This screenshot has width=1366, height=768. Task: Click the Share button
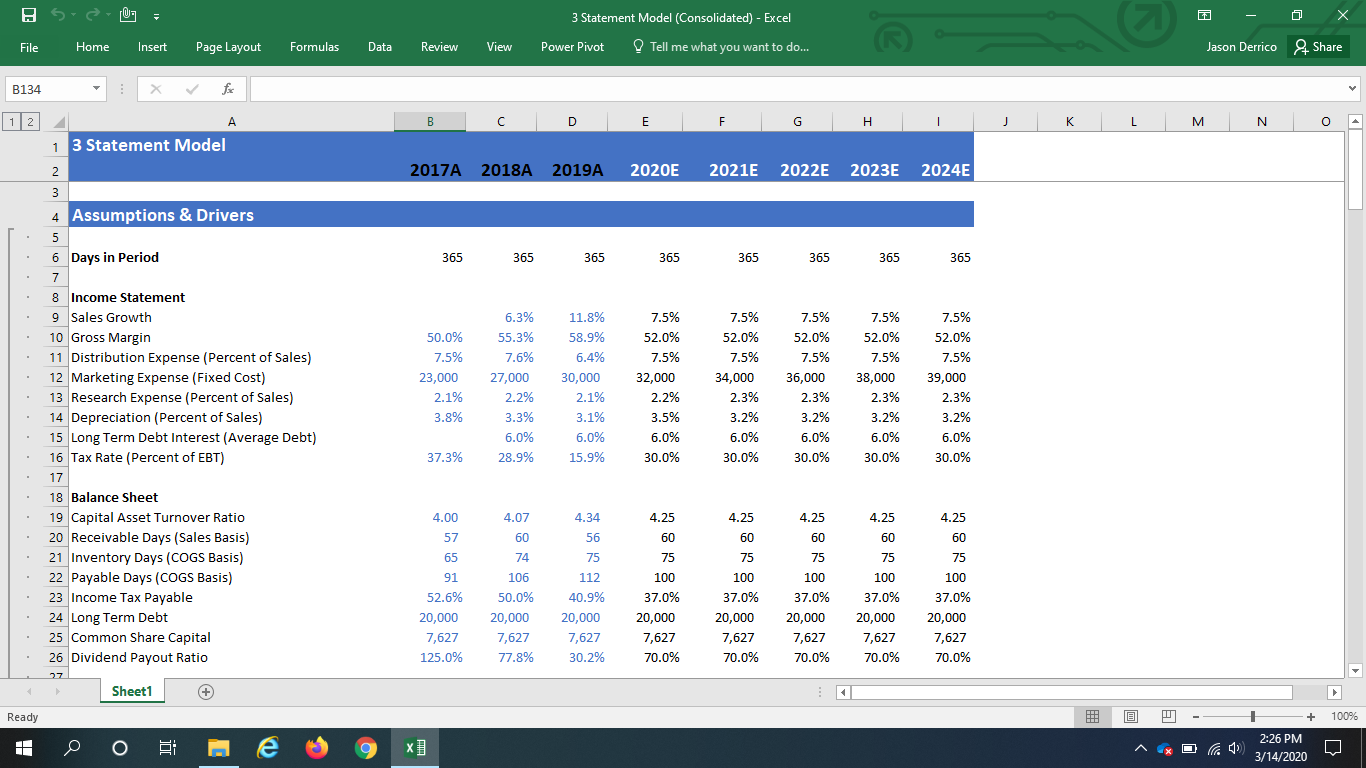pyautogui.click(x=1317, y=47)
